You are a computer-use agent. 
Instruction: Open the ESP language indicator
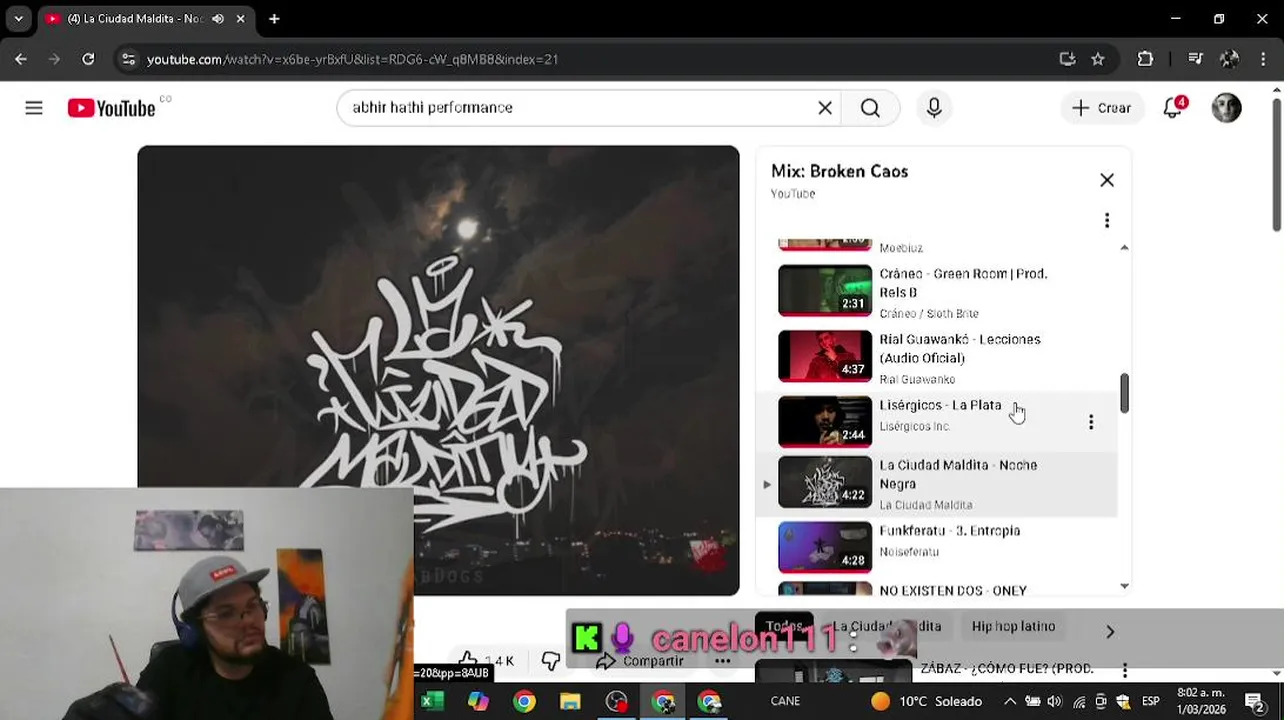[x=1150, y=701]
